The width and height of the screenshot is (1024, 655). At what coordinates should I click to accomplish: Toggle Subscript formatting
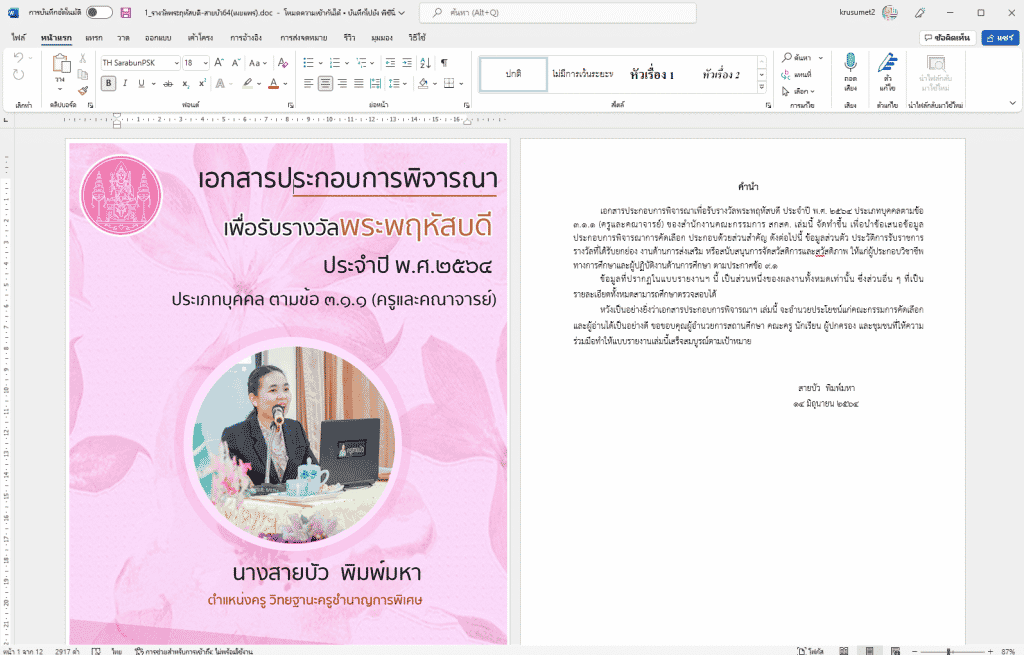[x=185, y=84]
